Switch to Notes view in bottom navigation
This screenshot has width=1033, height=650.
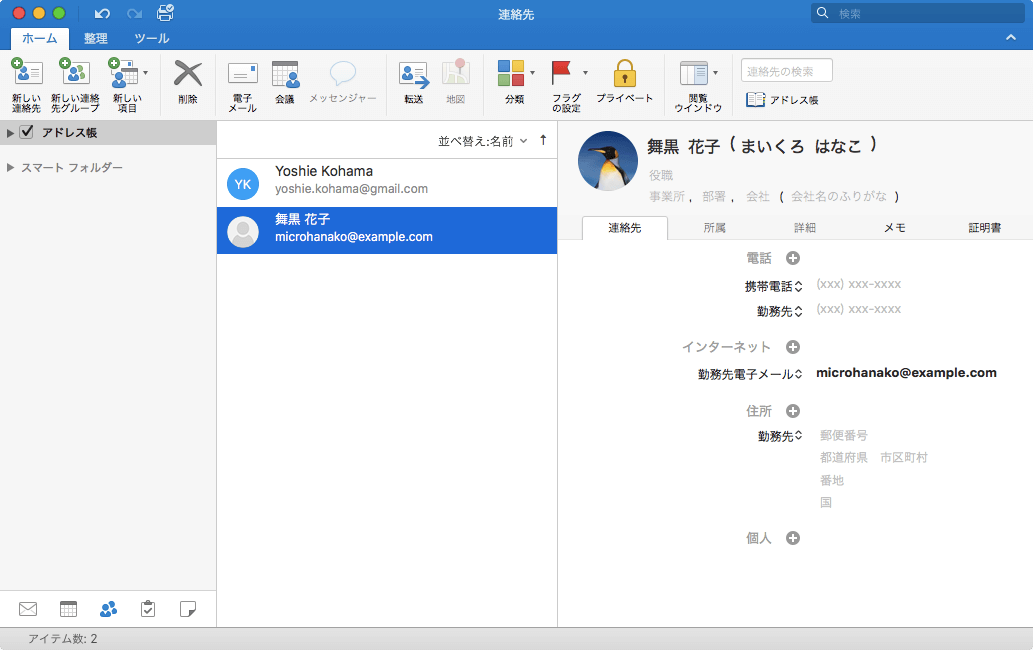188,609
